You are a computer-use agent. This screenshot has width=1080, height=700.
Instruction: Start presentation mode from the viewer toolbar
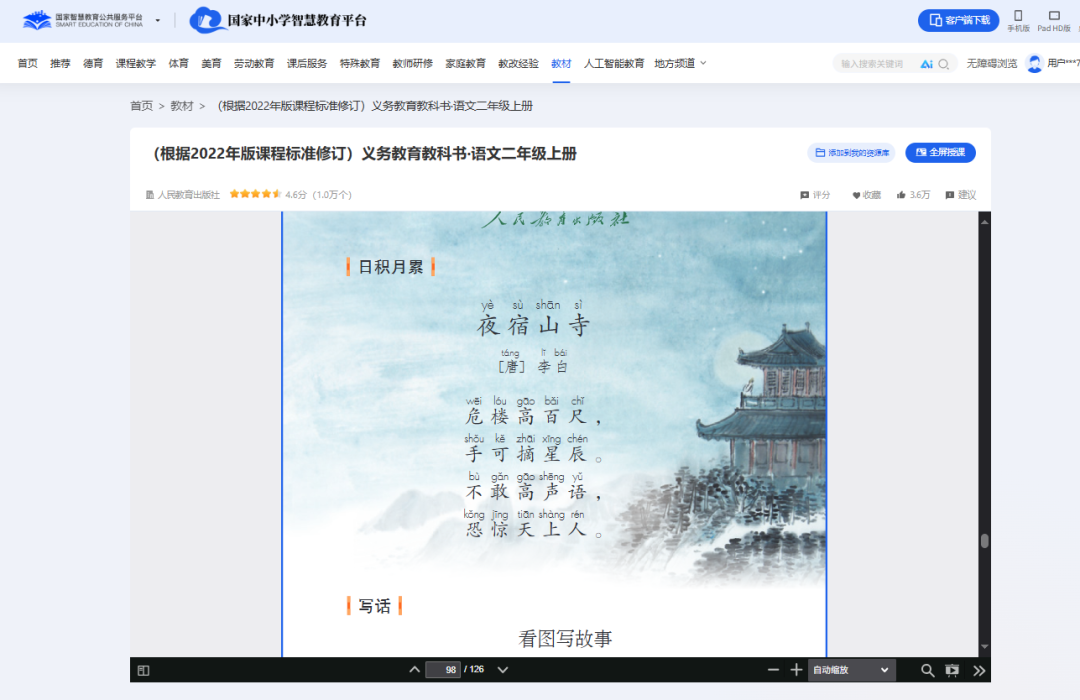coord(951,670)
